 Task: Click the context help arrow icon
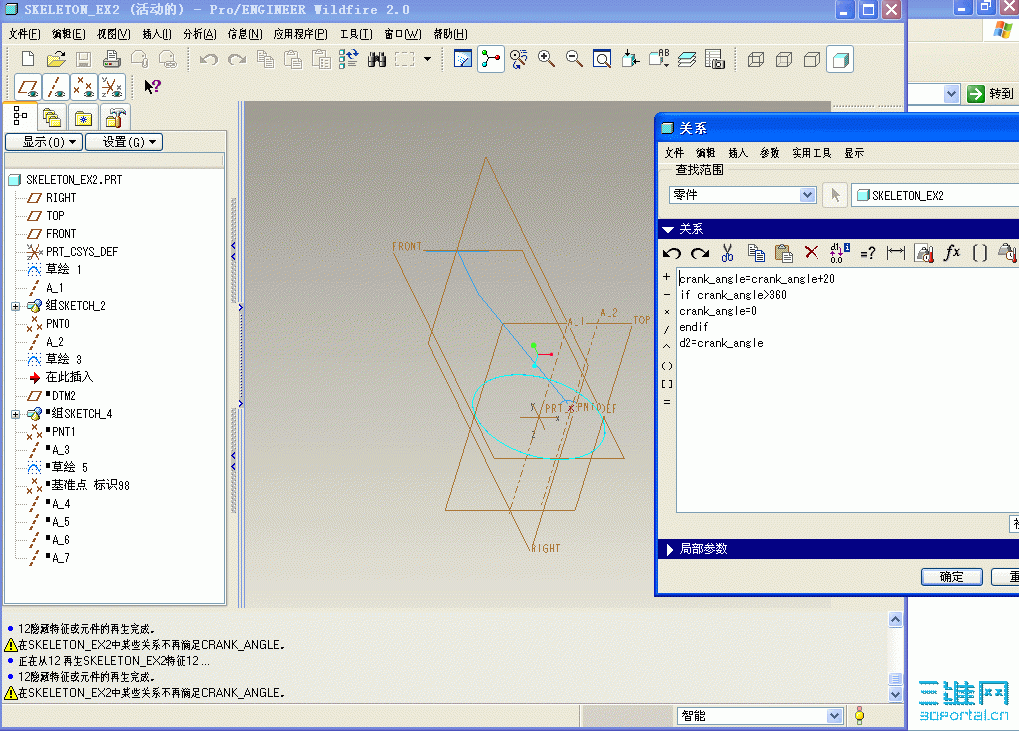pyautogui.click(x=152, y=86)
